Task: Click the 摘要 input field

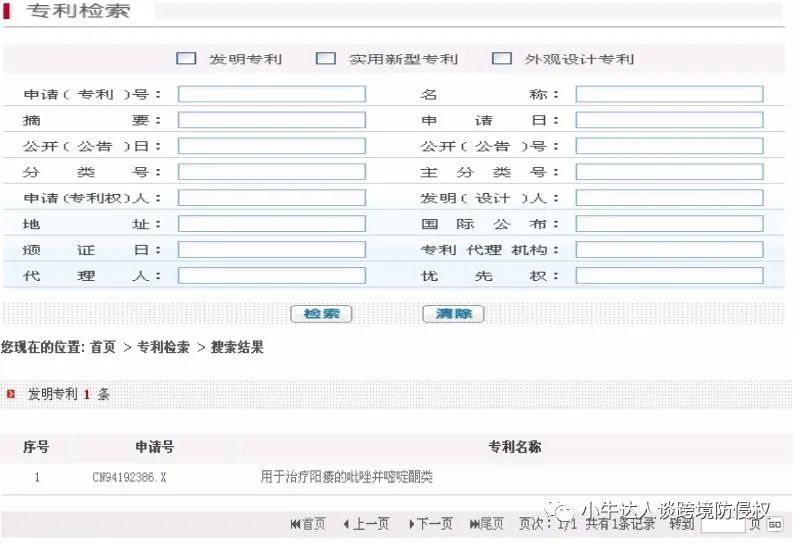Action: click(272, 120)
